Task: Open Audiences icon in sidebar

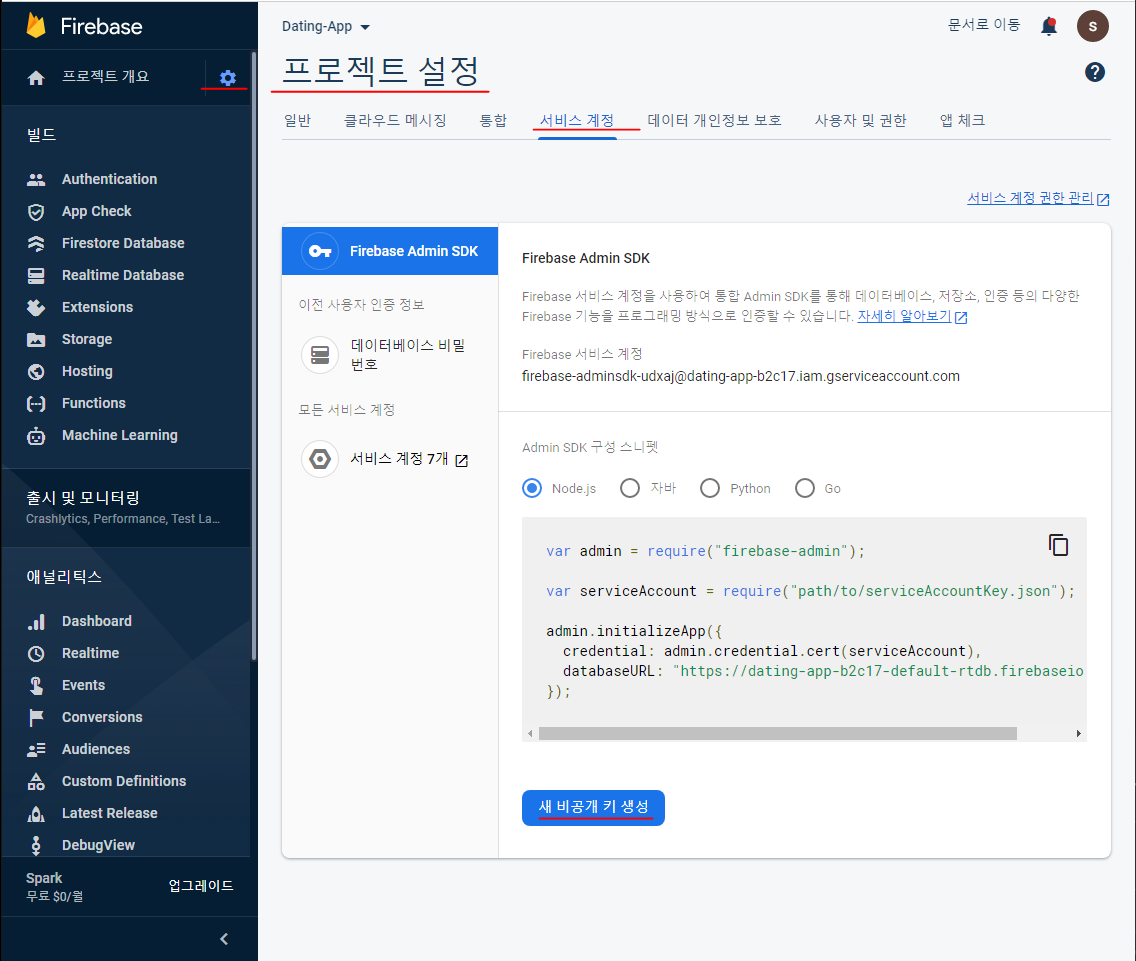Action: click(x=36, y=749)
